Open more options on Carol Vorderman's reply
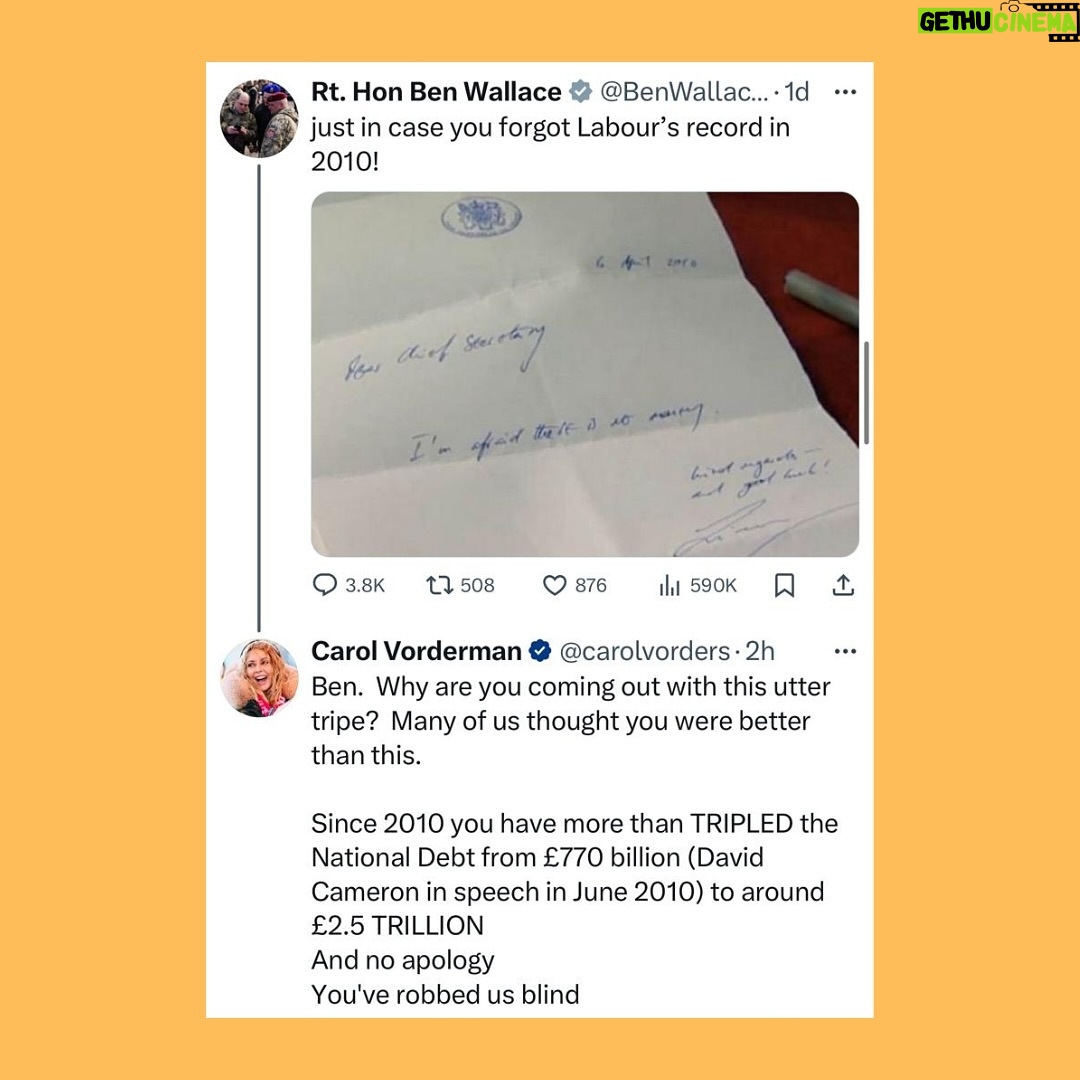This screenshot has width=1080, height=1080. coord(845,651)
